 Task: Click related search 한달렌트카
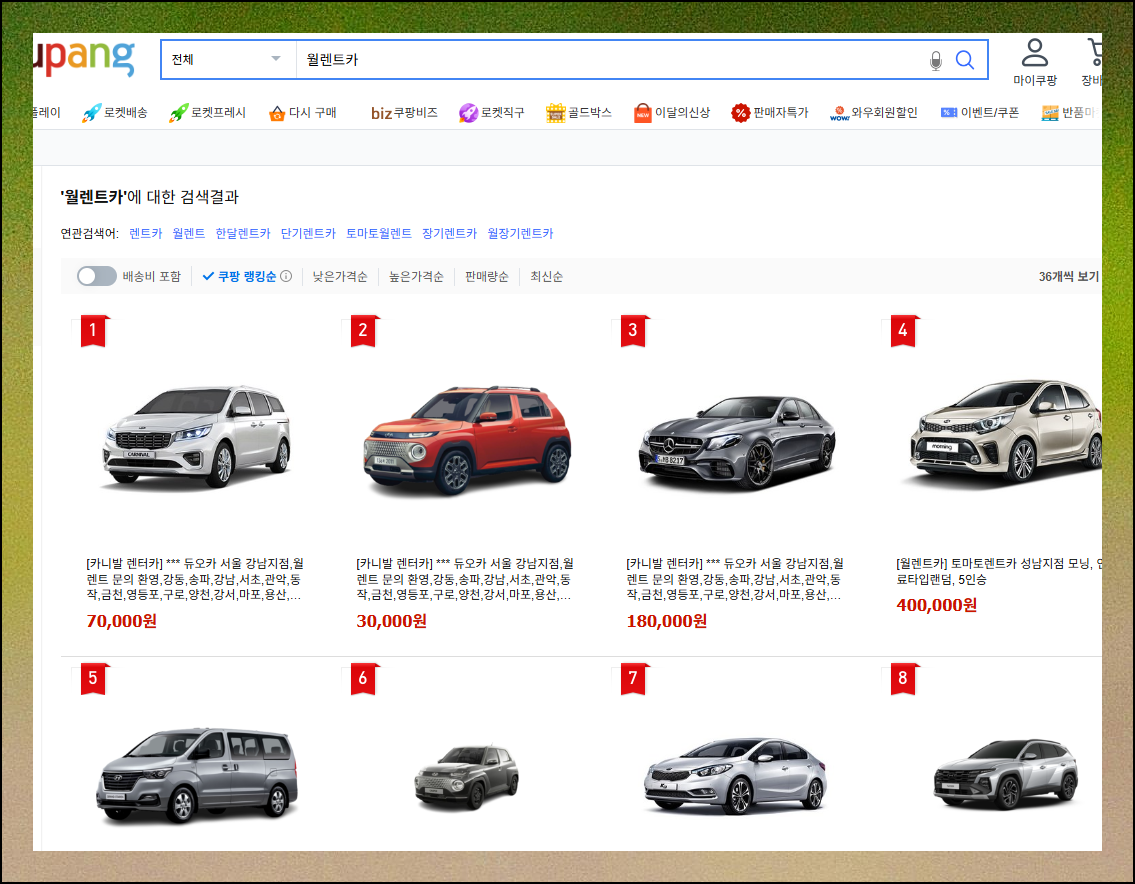242,233
